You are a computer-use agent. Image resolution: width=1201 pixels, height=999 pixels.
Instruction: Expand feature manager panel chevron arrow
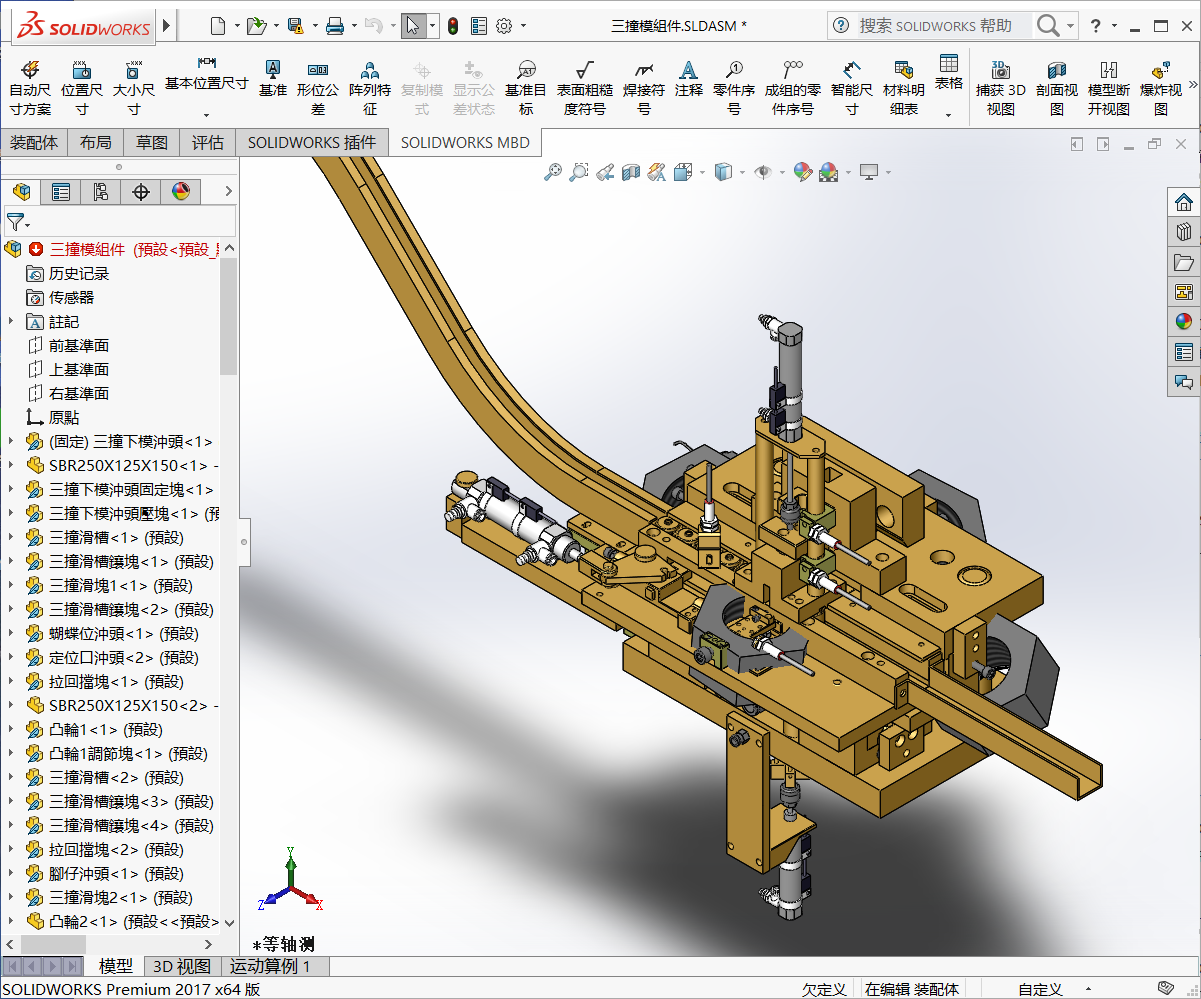pyautogui.click(x=228, y=191)
